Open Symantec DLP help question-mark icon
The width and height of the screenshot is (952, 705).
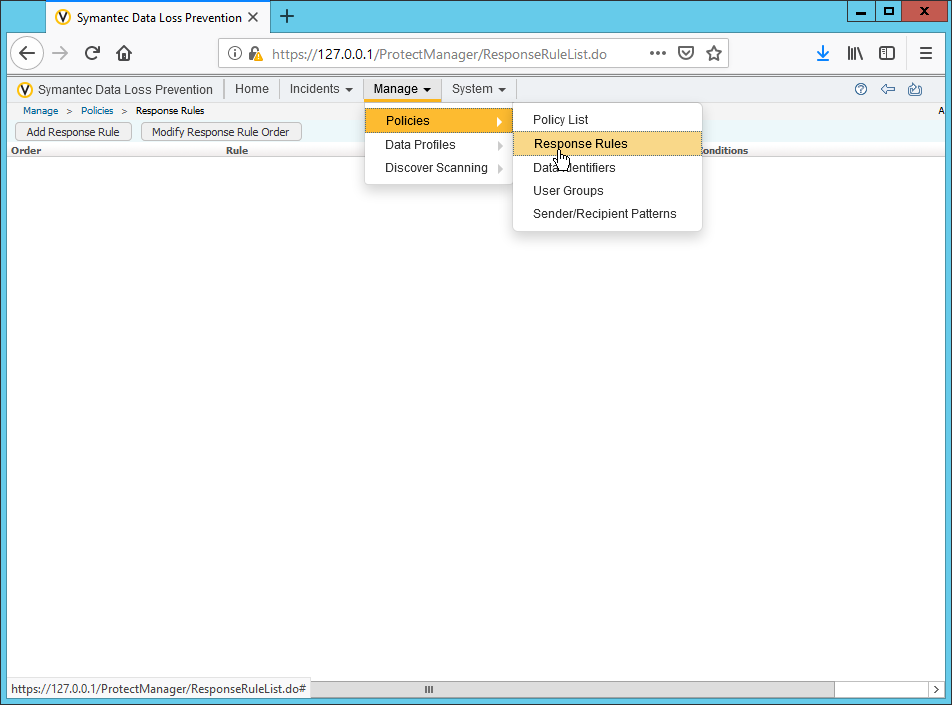tap(861, 89)
